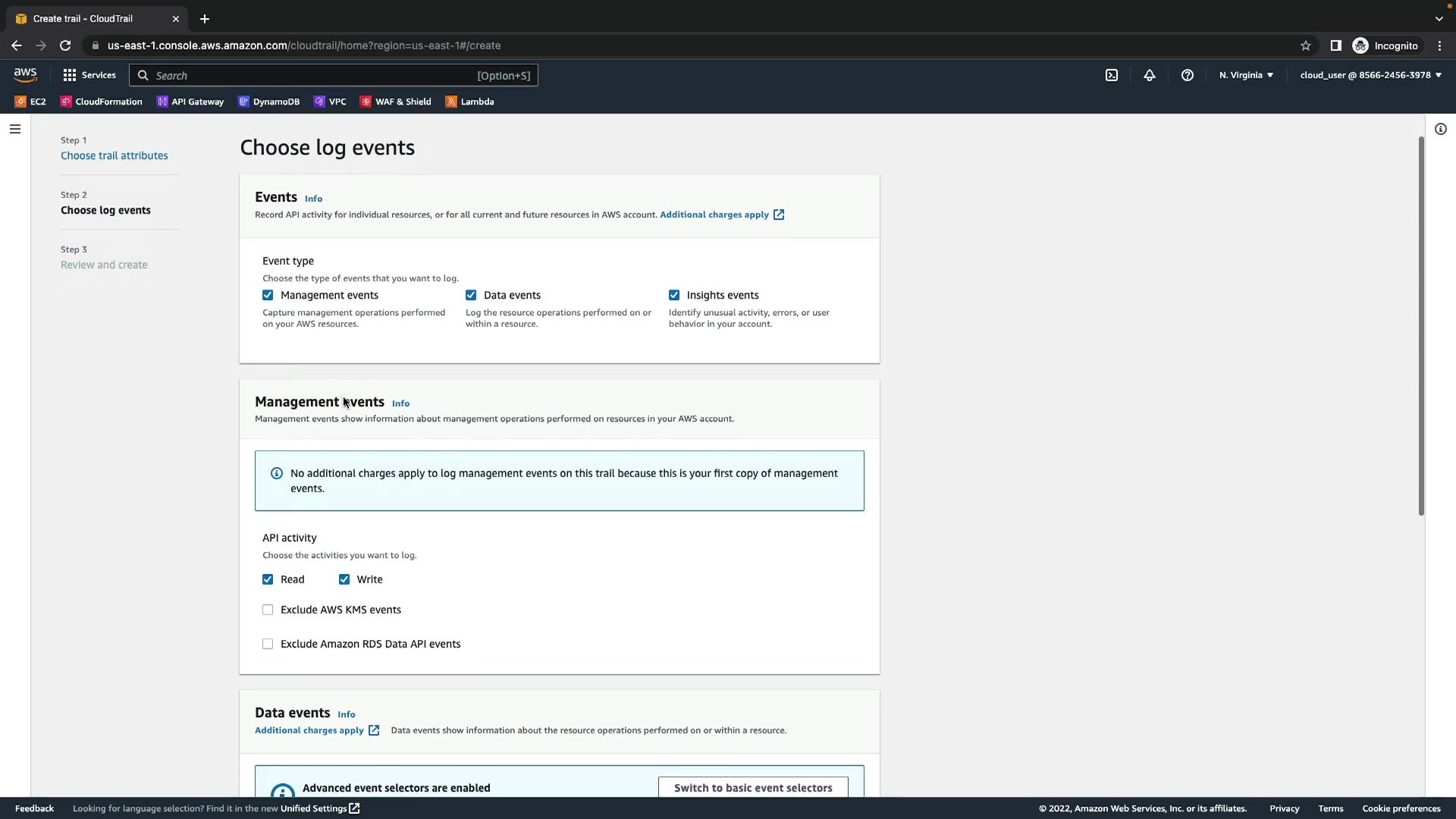1456x819 pixels.
Task: Go to Step 1 Choose trail attributes
Action: (115, 155)
